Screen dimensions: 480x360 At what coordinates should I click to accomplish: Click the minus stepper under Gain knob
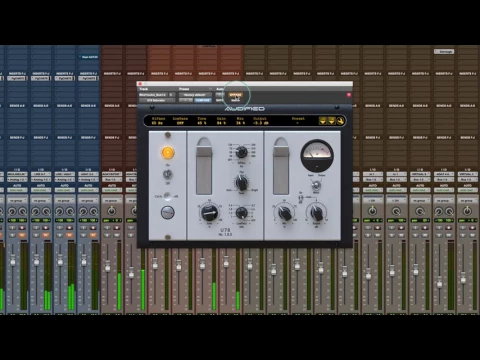click(201, 223)
